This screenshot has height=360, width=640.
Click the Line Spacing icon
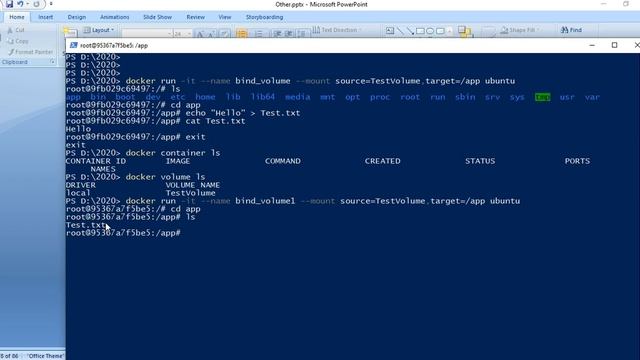pos(301,34)
